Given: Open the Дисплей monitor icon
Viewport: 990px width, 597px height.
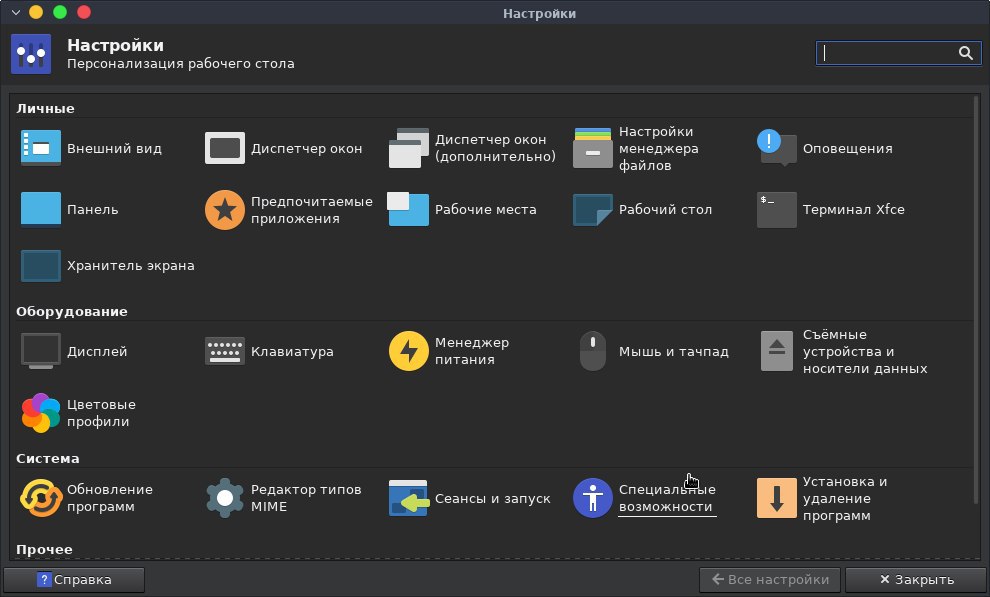Looking at the screenshot, I should 41,351.
